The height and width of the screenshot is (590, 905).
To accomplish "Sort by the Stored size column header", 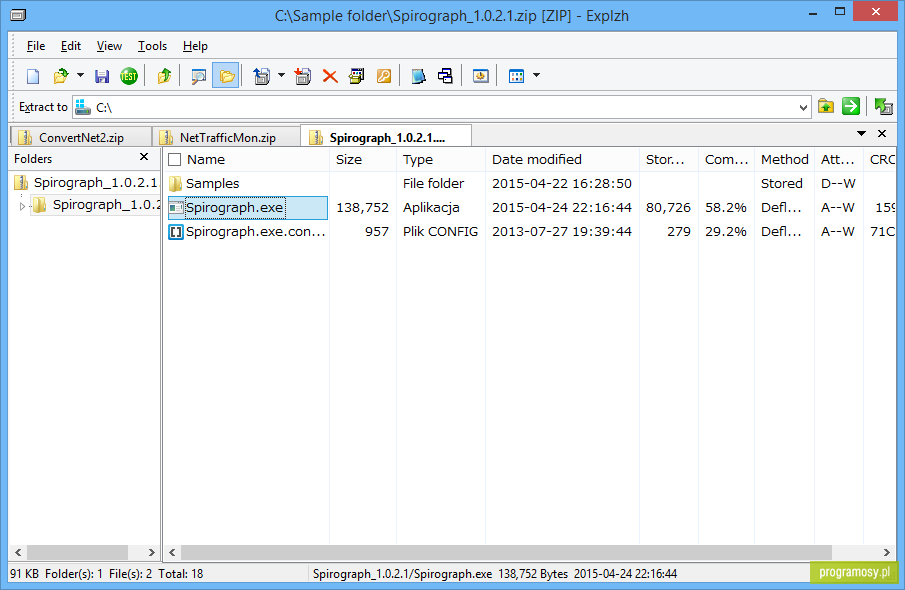I will (665, 160).
